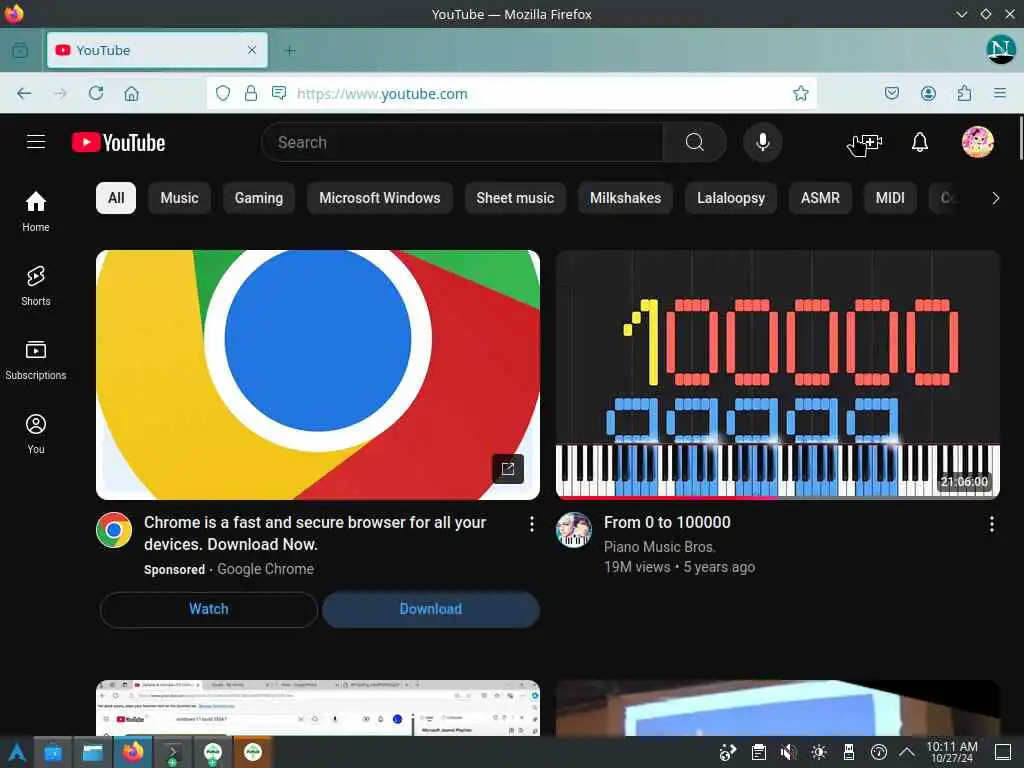Click the Firefox home button
The height and width of the screenshot is (768, 1024).
[131, 93]
